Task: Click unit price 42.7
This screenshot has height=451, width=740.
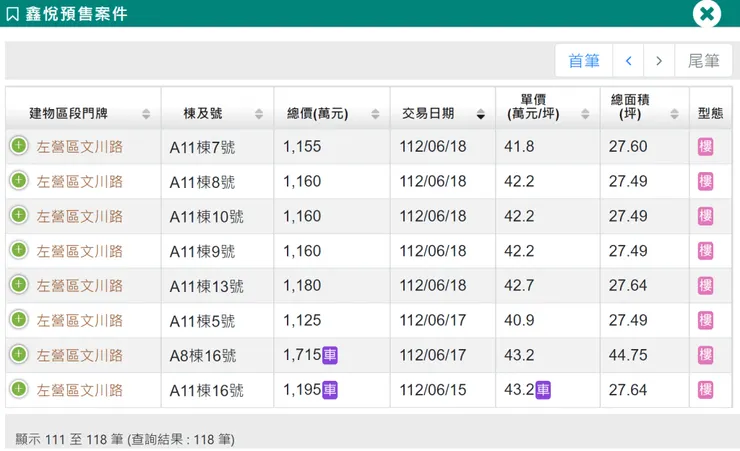Action: point(519,286)
